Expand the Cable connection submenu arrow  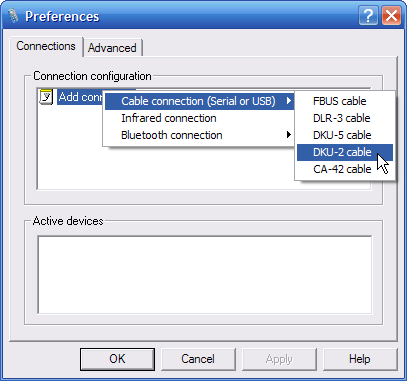pos(289,101)
